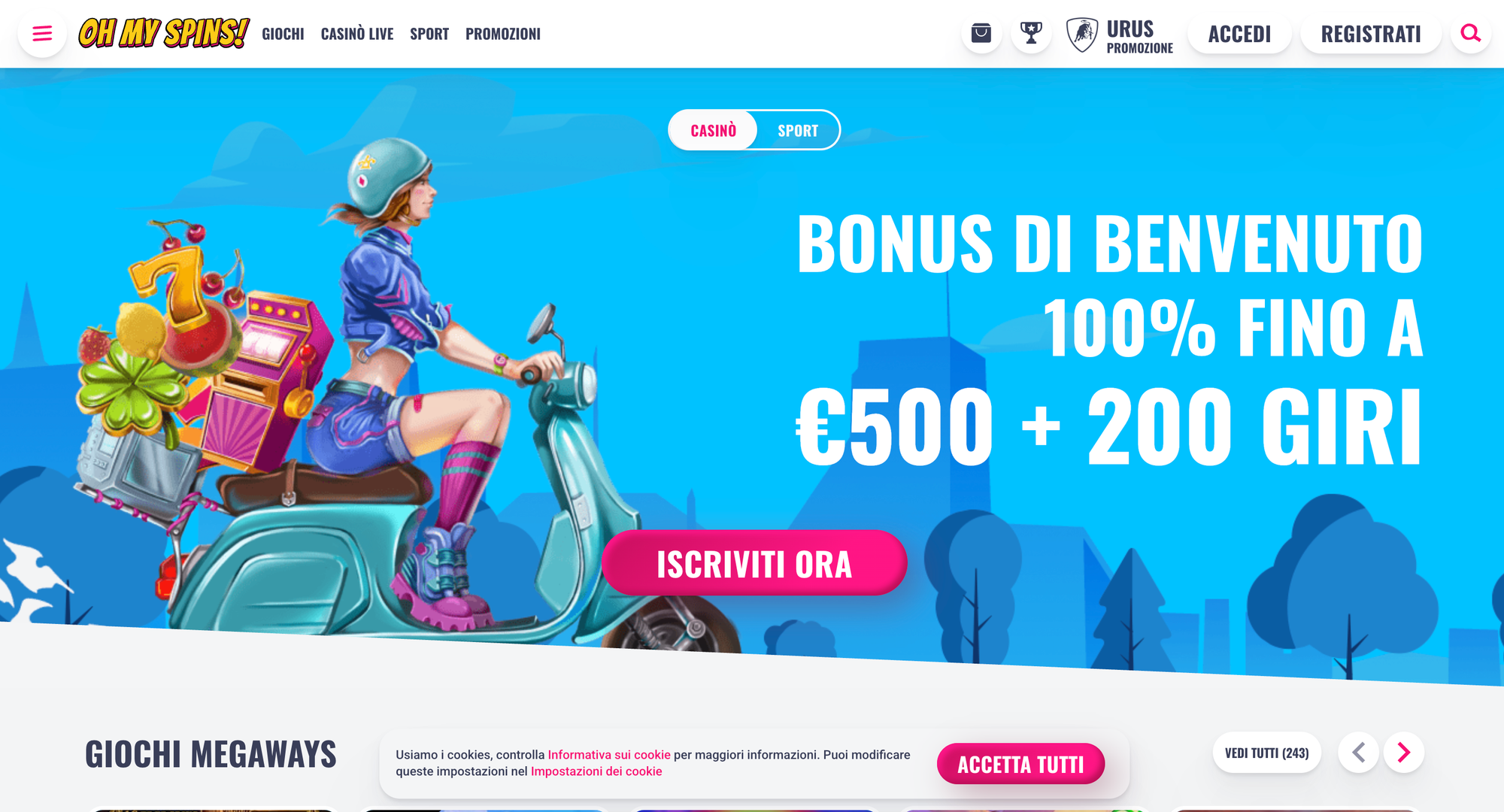The height and width of the screenshot is (812, 1504).
Task: Open Casinò Live in the navigation
Action: [357, 34]
